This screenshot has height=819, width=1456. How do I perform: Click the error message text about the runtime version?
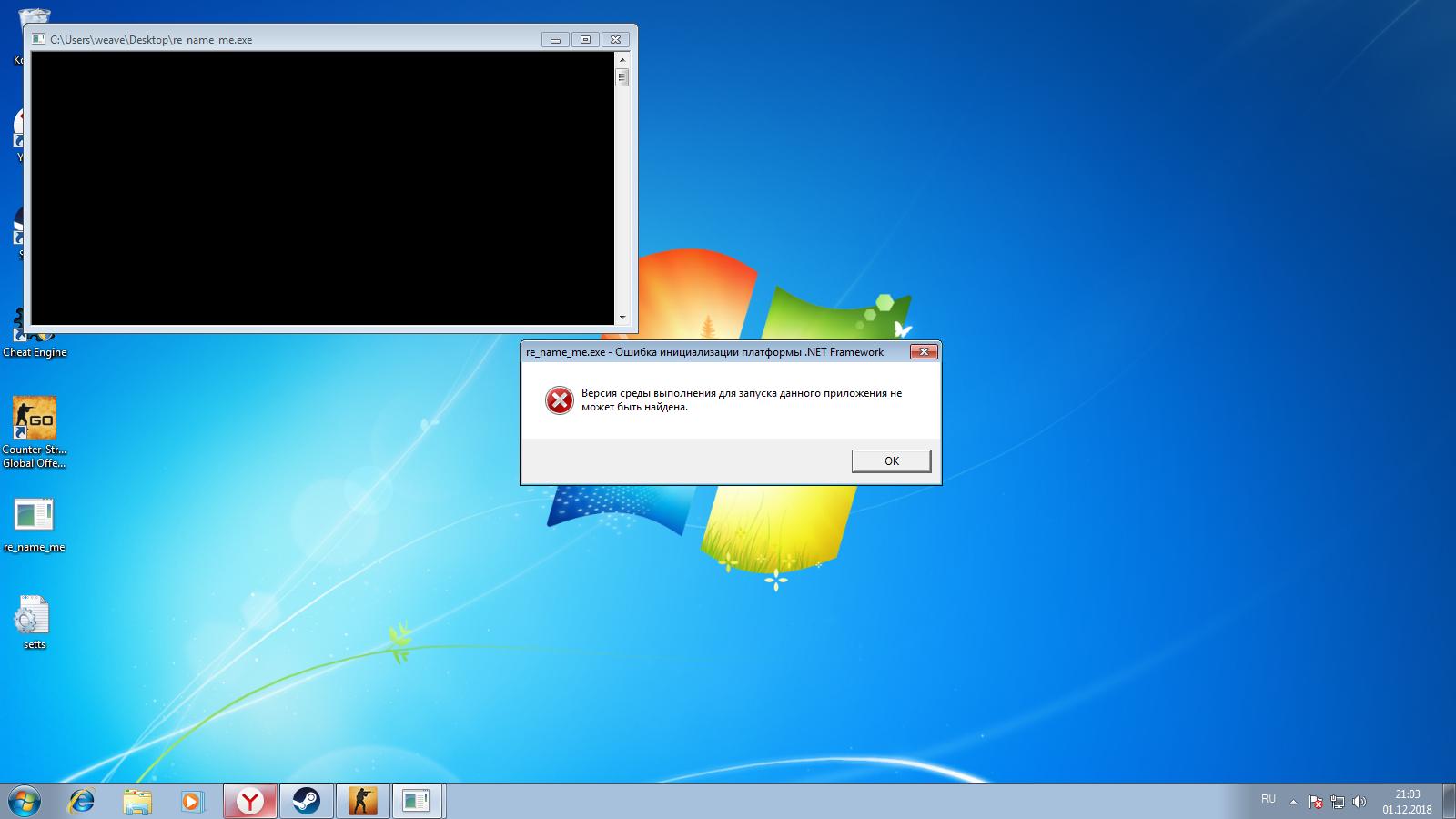coord(742,400)
